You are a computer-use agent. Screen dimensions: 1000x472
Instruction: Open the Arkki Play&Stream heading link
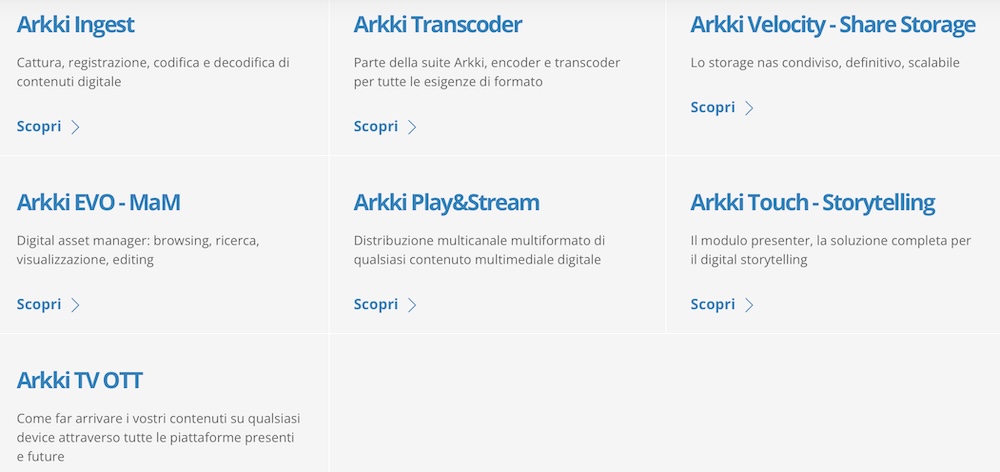pos(446,203)
